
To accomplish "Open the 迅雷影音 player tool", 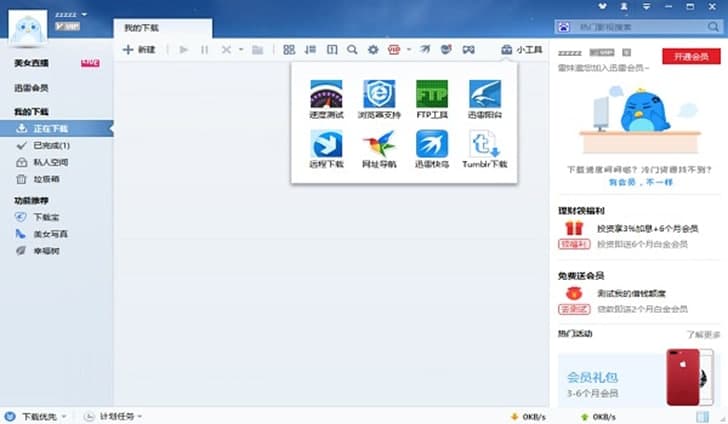I will 485,99.
